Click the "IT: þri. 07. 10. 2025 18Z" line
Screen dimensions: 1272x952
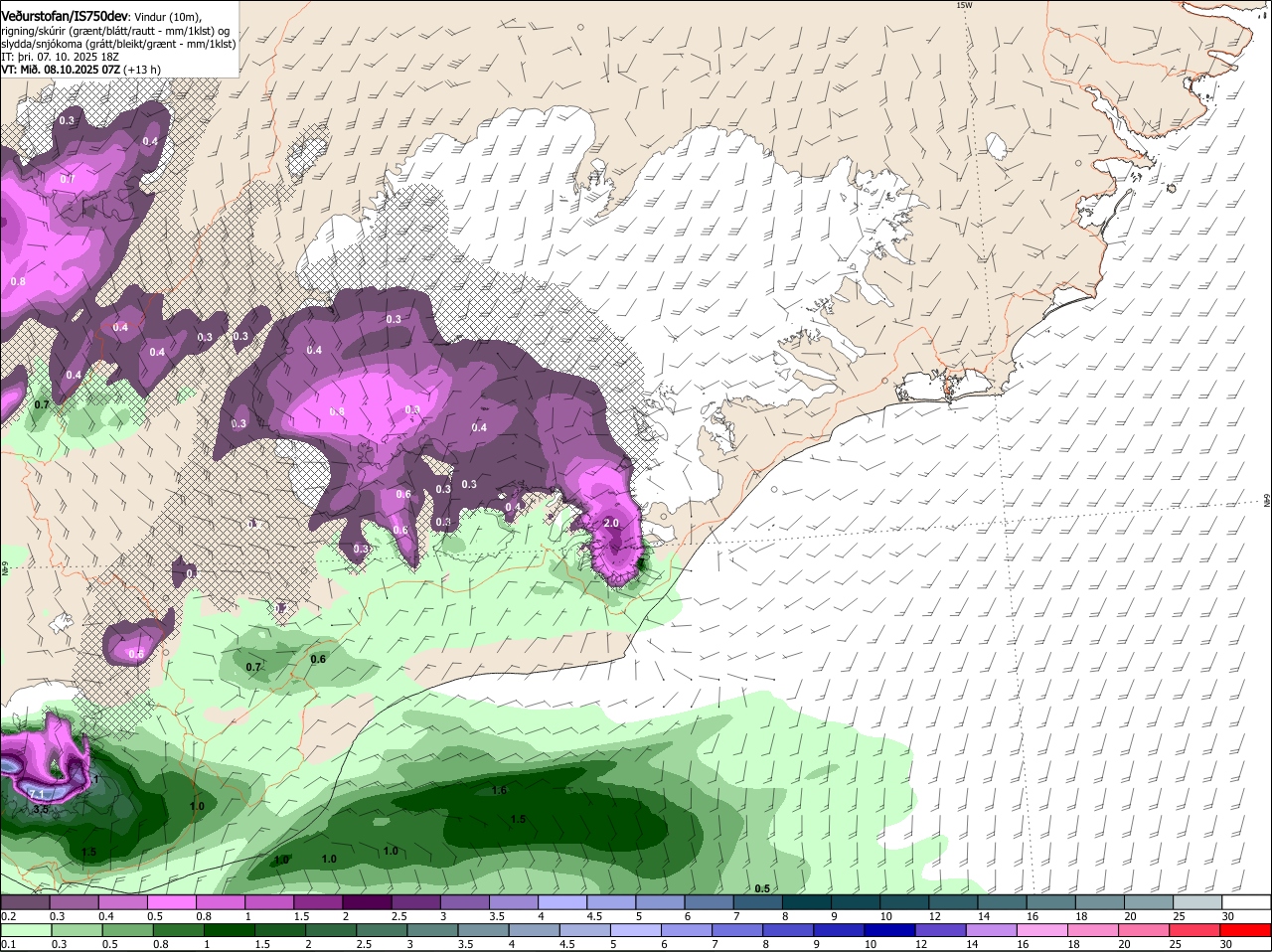pos(60,57)
